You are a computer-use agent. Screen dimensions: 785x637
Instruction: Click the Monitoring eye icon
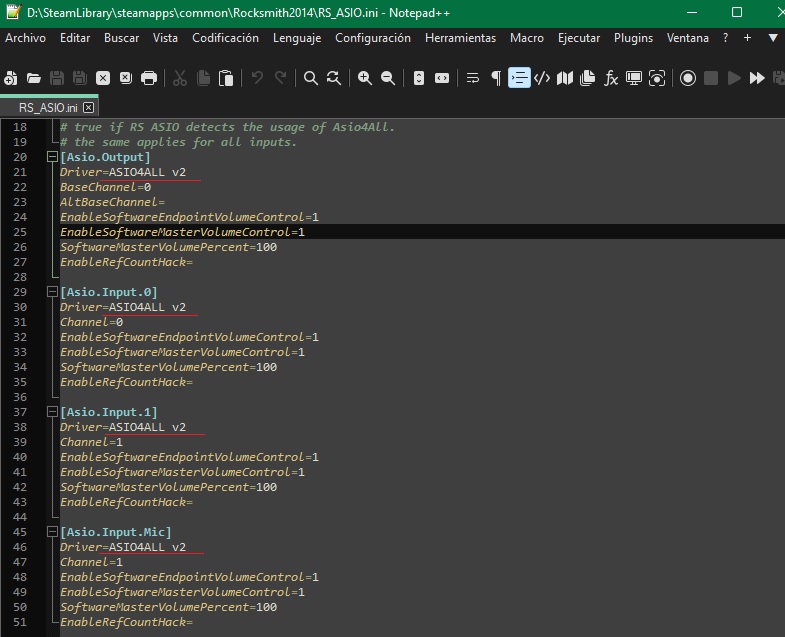point(657,78)
